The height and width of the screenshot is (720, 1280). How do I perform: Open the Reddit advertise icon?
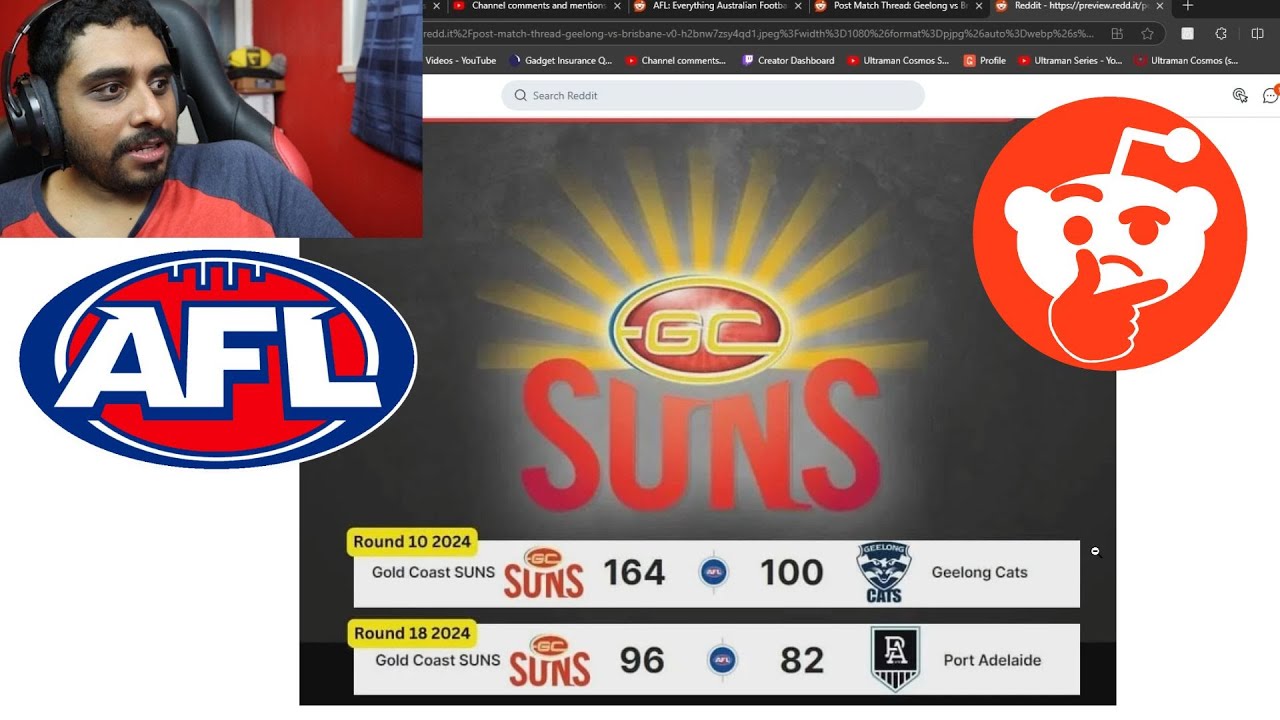[1240, 95]
